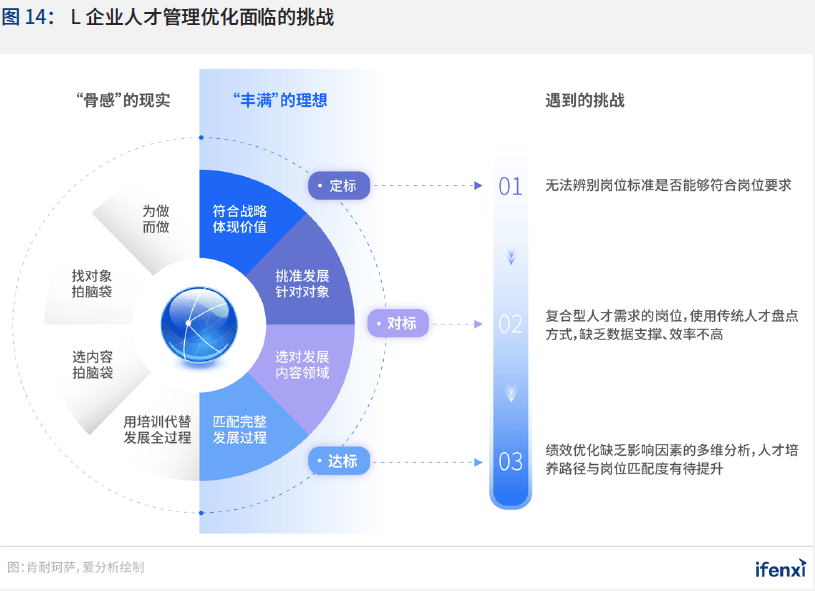Click the arrow pointing from 对标 to 02
The image size is (815, 591).
click(x=457, y=324)
